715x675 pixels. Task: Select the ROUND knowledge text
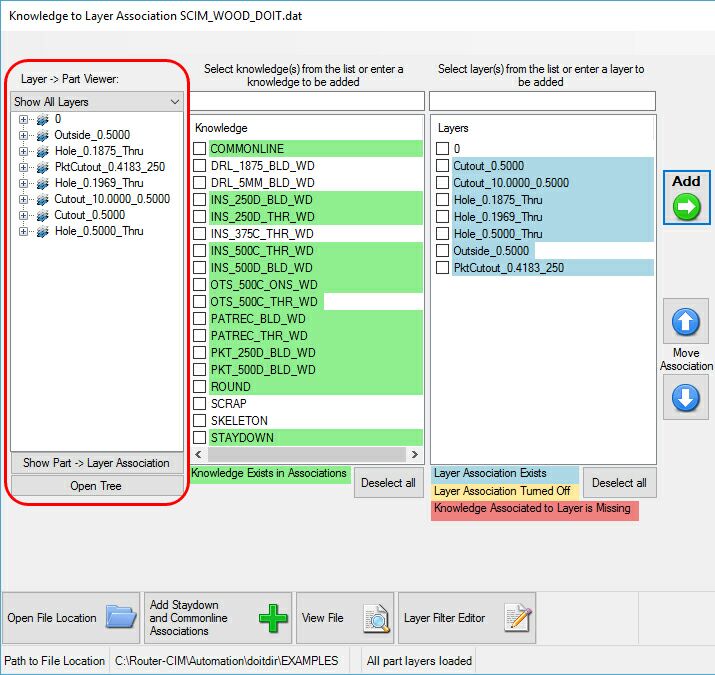230,387
